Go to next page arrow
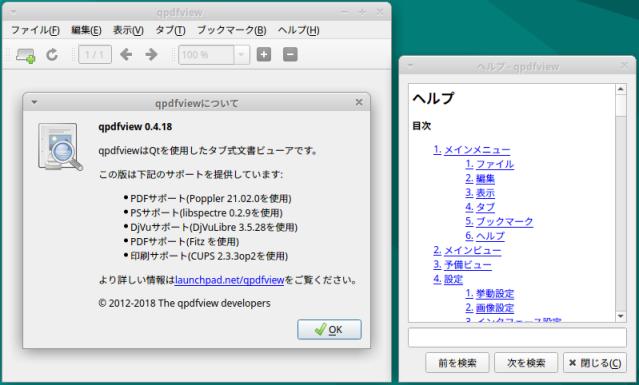 (x=151, y=55)
